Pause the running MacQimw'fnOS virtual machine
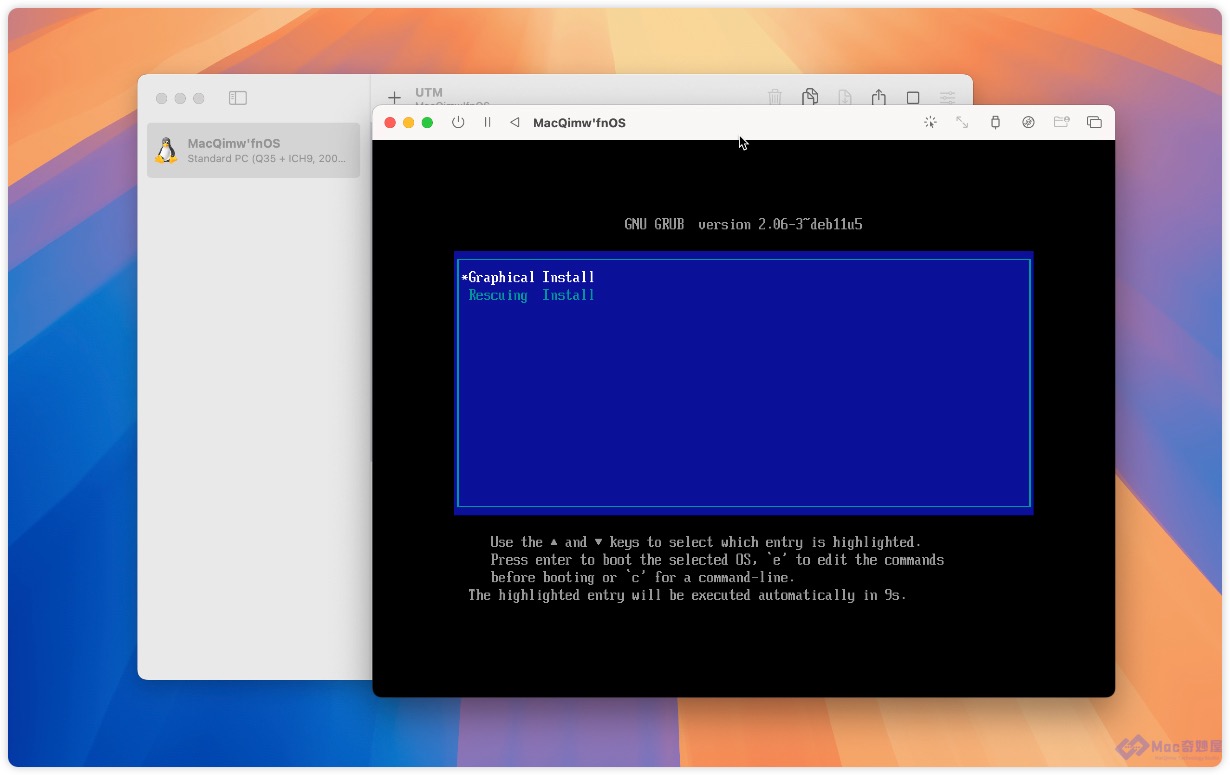This screenshot has width=1230, height=775. tap(487, 123)
